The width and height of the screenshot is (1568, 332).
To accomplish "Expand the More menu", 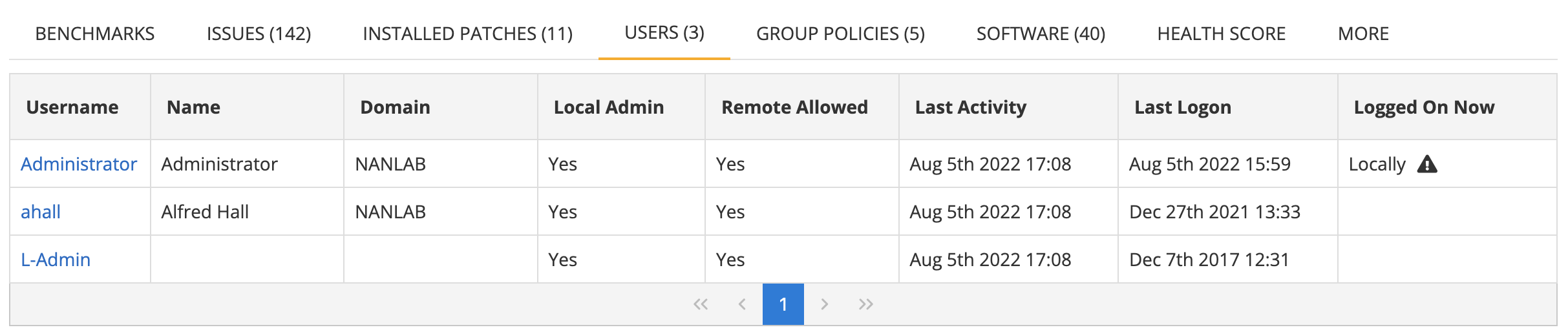I will tap(1363, 34).
